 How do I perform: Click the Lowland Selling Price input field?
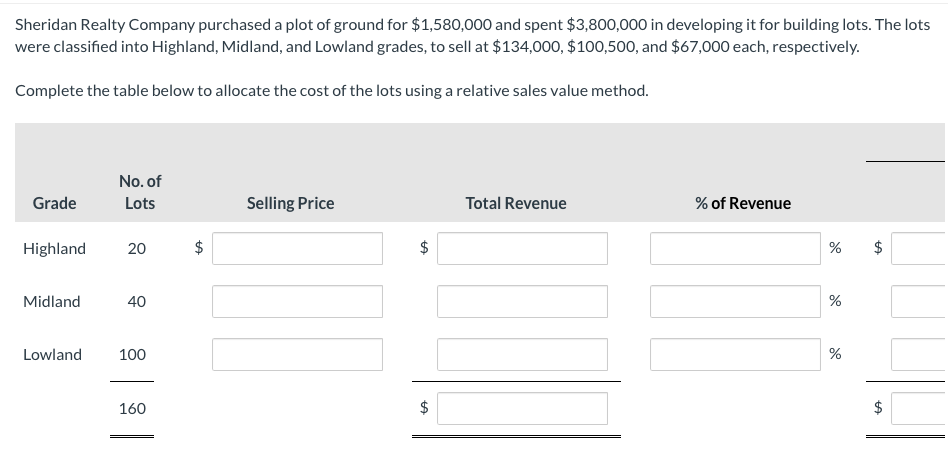point(297,354)
